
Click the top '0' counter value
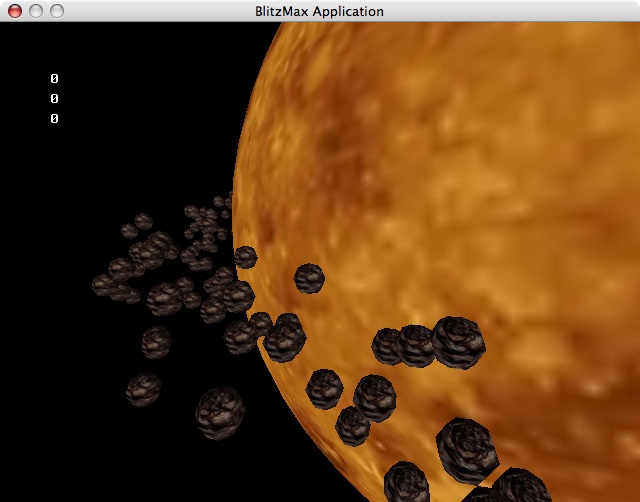[54, 78]
